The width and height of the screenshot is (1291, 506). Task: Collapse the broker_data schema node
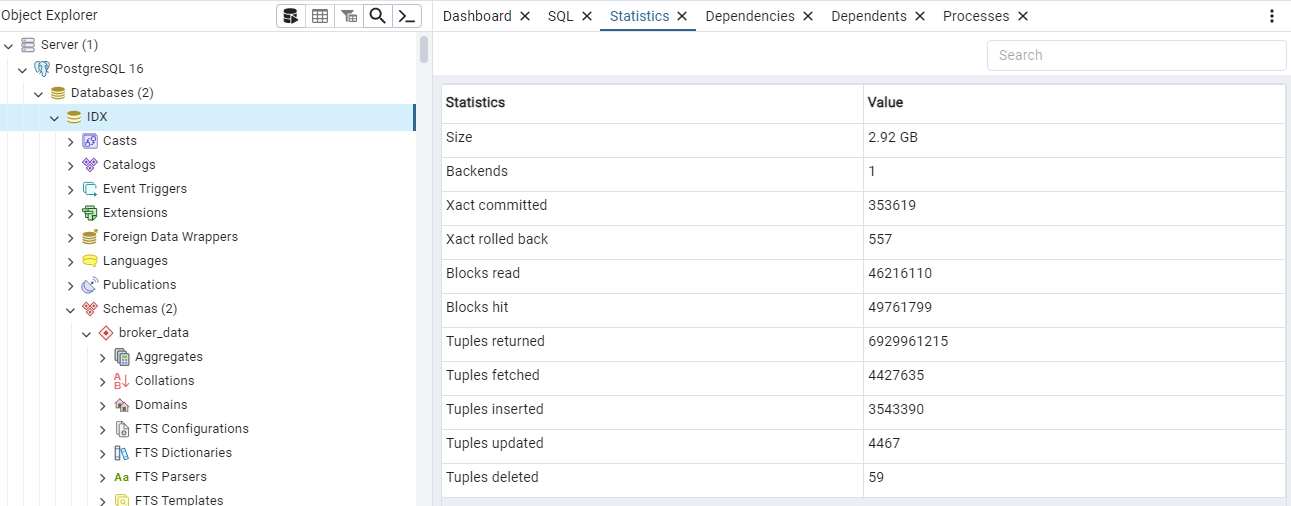pos(87,333)
